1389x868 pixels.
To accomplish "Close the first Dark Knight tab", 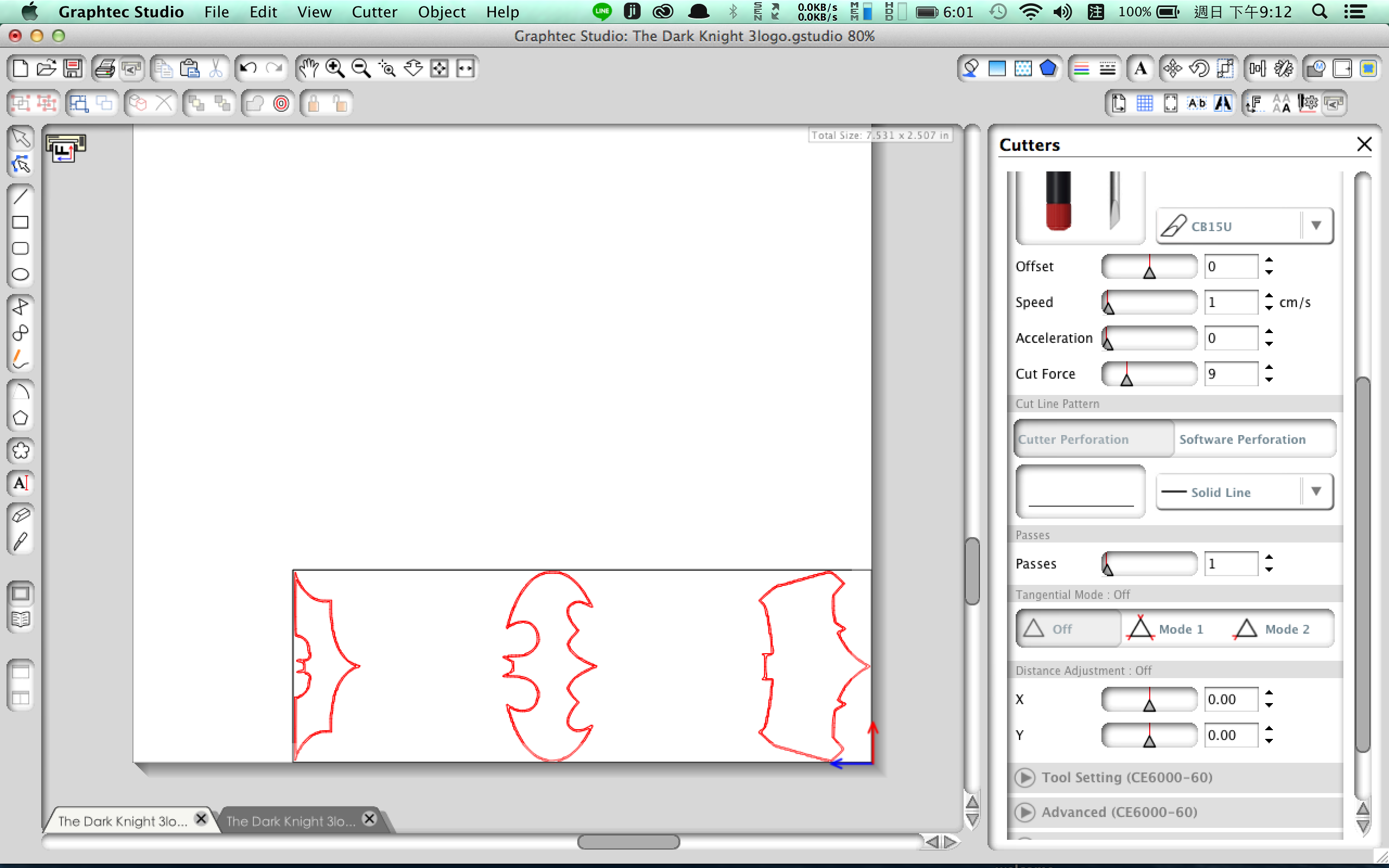I will [201, 819].
